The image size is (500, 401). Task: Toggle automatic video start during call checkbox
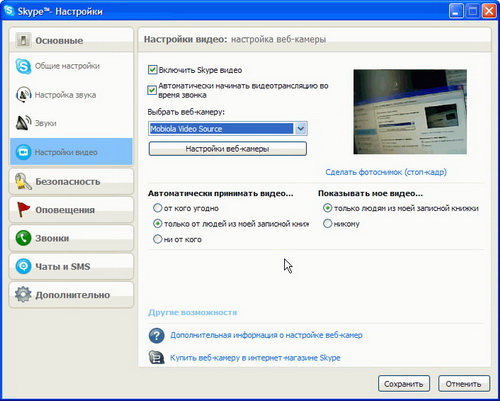[152, 90]
